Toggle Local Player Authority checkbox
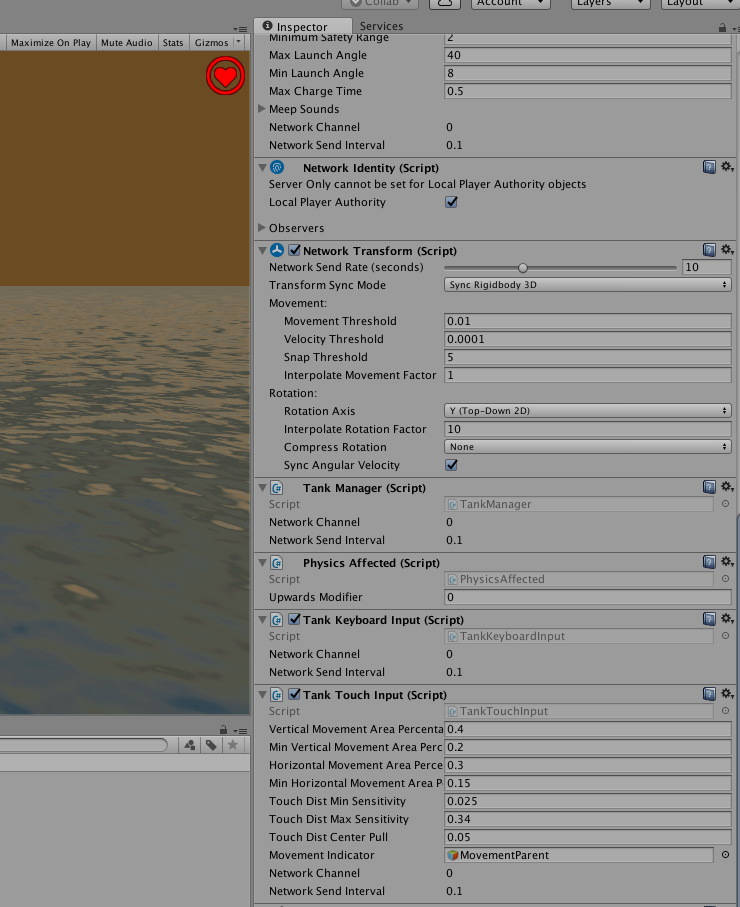The width and height of the screenshot is (740, 907). 451,202
